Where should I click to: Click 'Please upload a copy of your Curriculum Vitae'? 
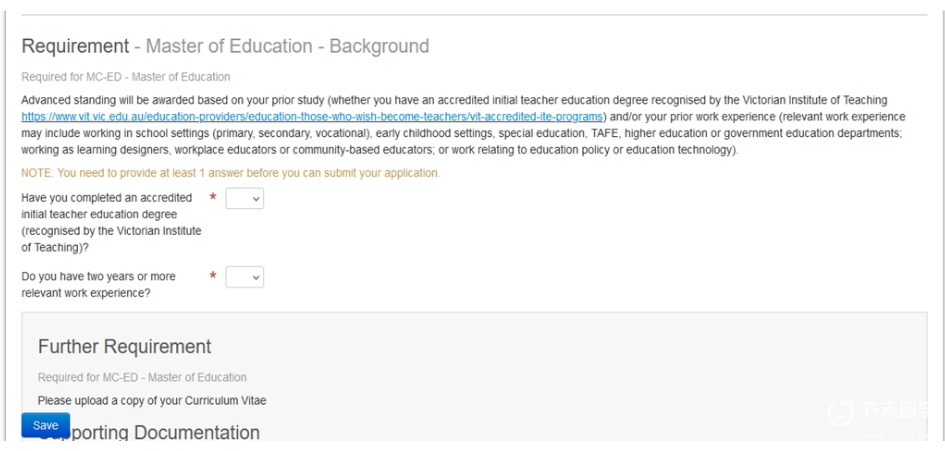click(x=152, y=400)
